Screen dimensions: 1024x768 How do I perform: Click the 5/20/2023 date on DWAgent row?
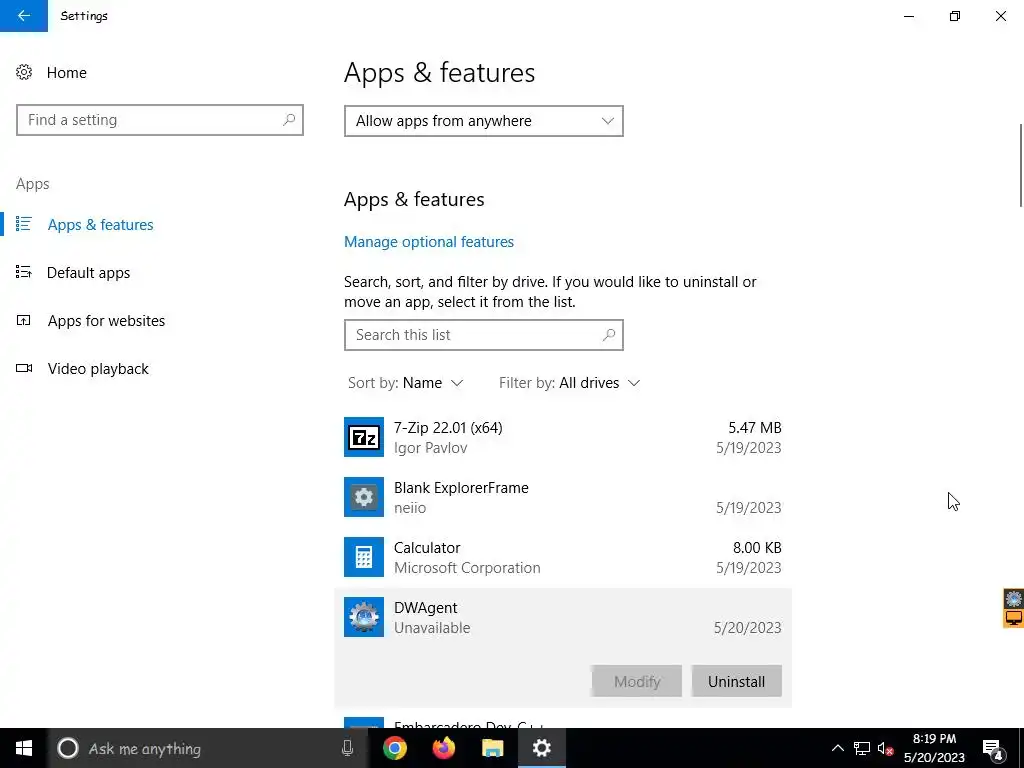pyautogui.click(x=747, y=628)
